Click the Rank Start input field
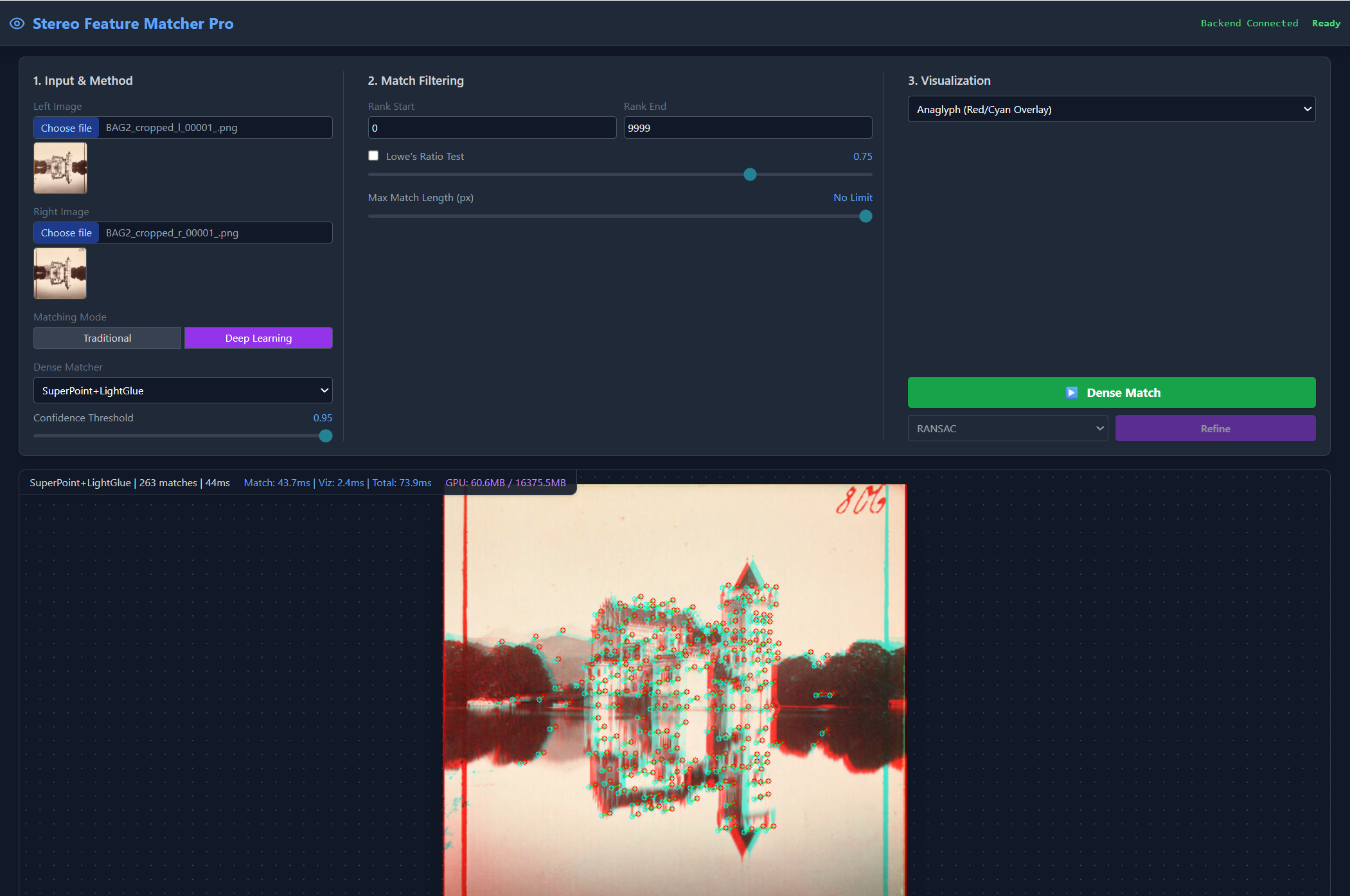This screenshot has height=896, width=1350. coord(492,128)
